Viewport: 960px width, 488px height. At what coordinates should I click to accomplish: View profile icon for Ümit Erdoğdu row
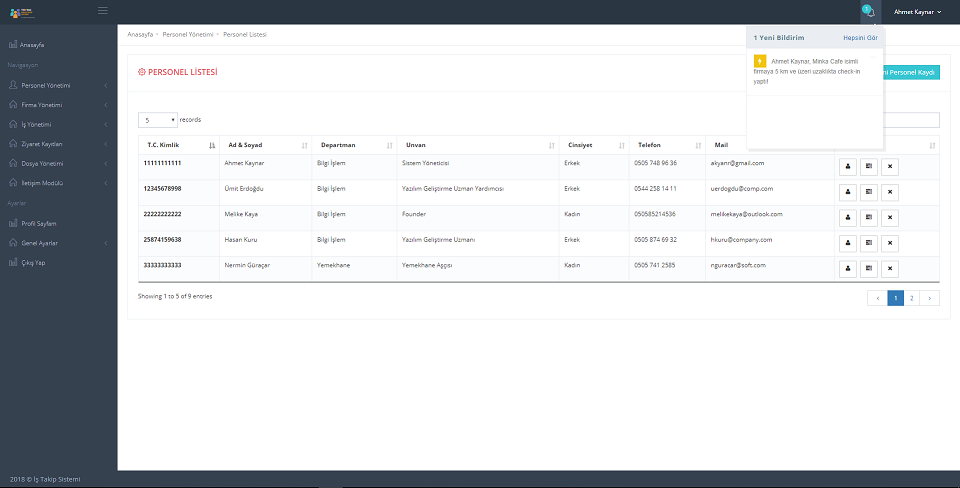point(847,192)
